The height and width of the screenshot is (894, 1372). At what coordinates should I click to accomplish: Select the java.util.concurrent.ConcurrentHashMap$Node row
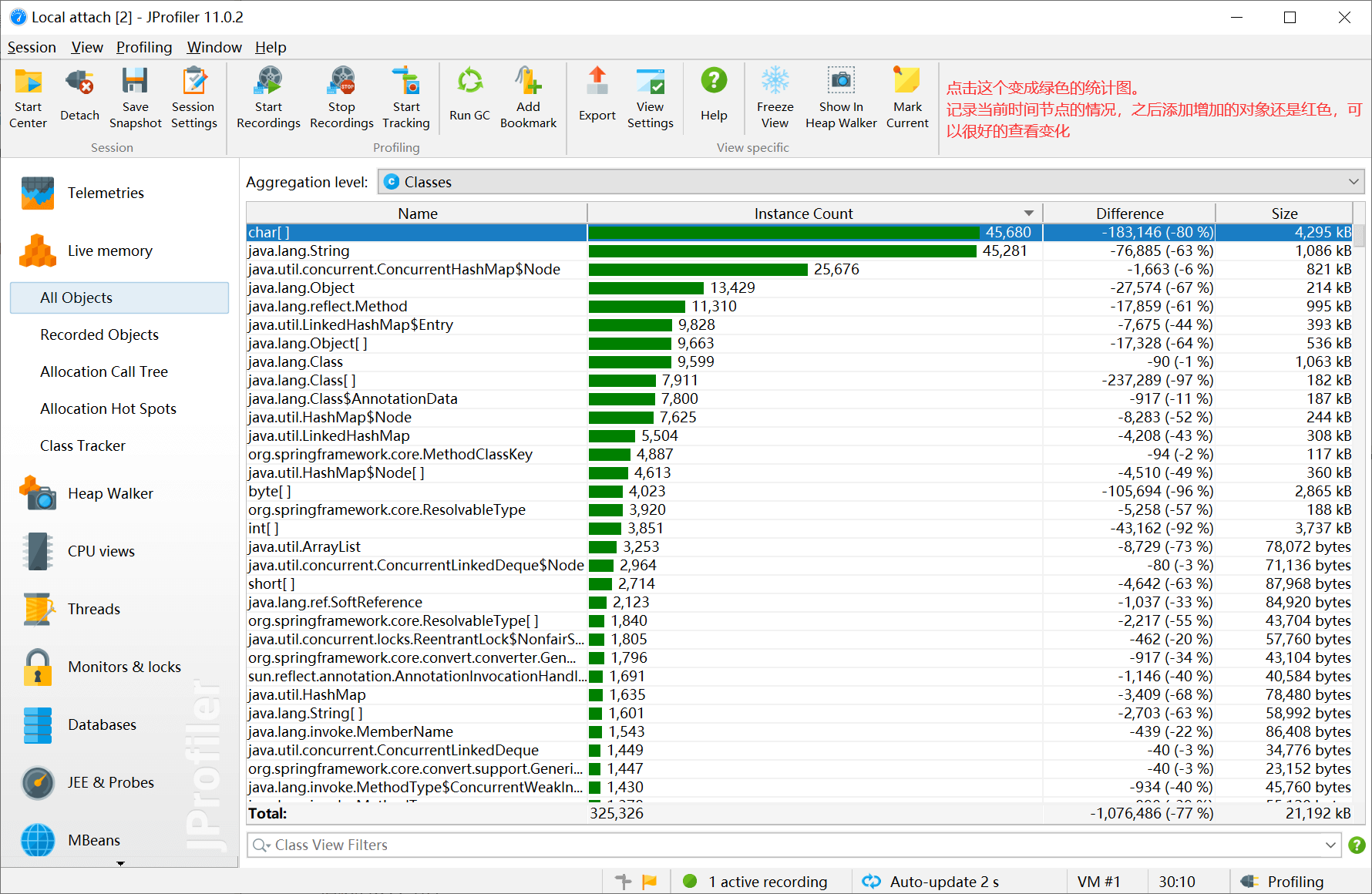click(800, 269)
